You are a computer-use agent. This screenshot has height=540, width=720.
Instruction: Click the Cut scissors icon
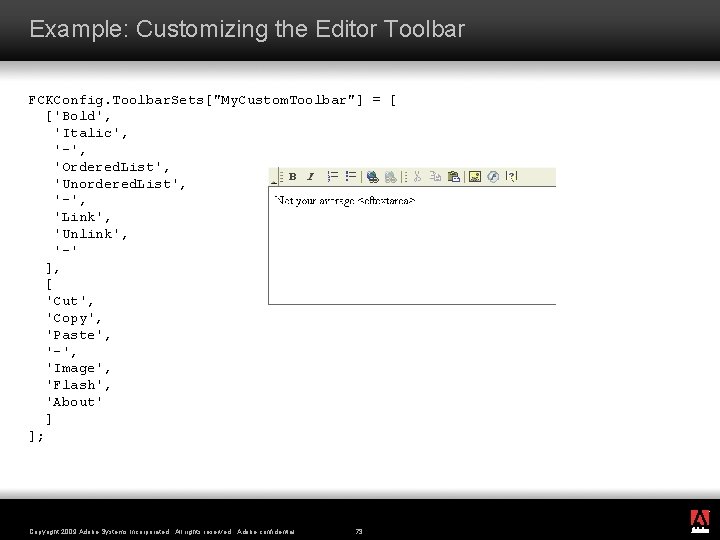coord(417,177)
